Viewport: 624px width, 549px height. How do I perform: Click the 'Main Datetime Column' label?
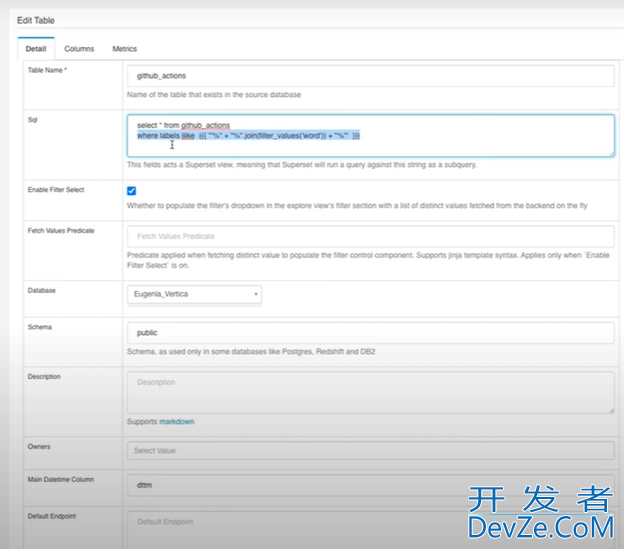[x=61, y=479]
